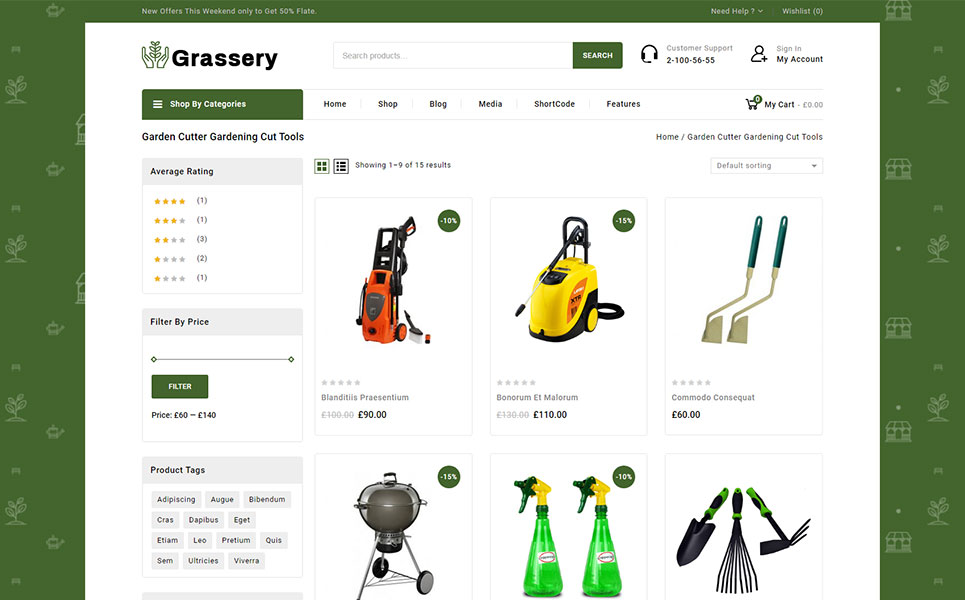965x600 pixels.
Task: Click the minimum price slider handle
Action: pos(154,359)
